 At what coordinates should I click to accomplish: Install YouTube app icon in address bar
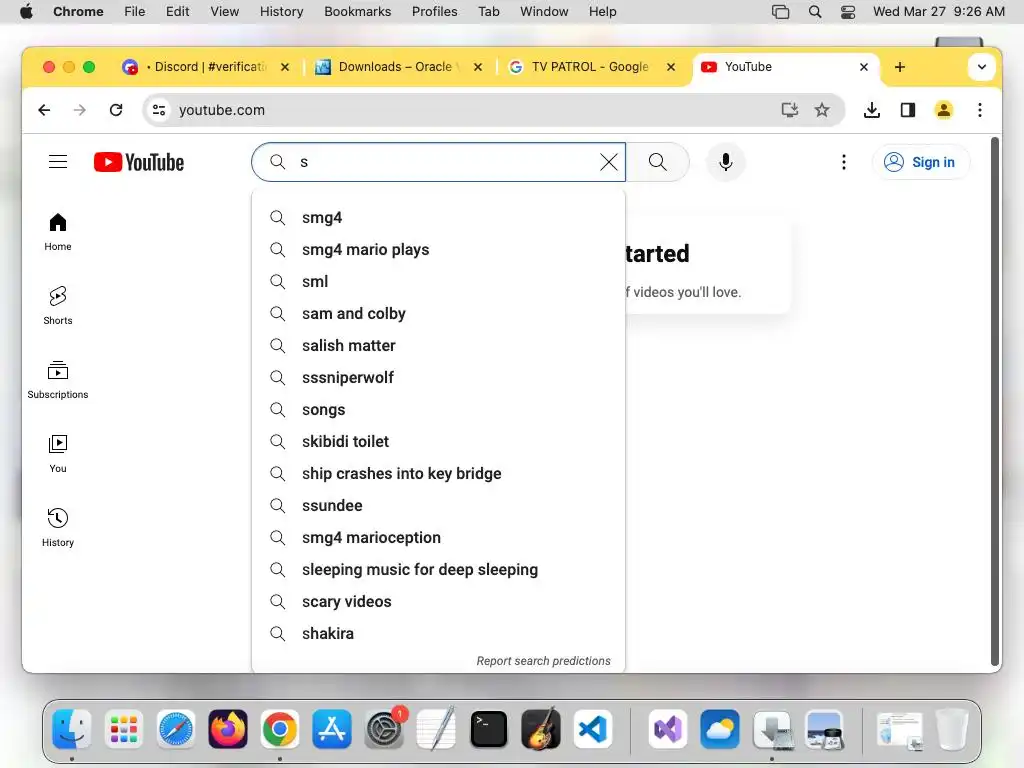(x=790, y=110)
